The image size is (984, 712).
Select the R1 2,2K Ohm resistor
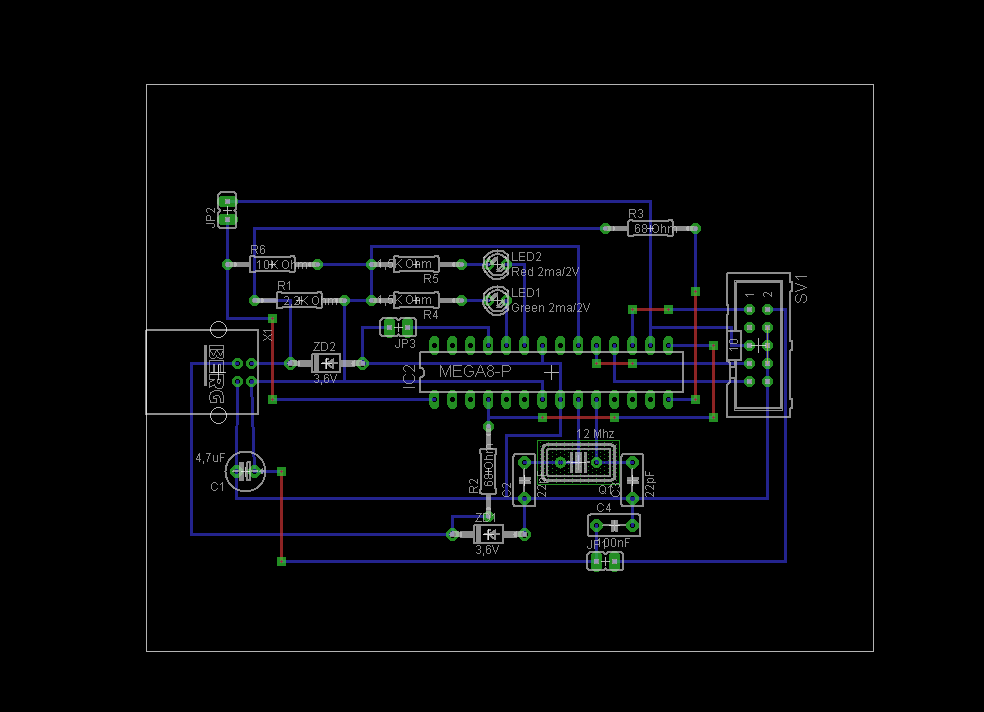click(x=299, y=300)
